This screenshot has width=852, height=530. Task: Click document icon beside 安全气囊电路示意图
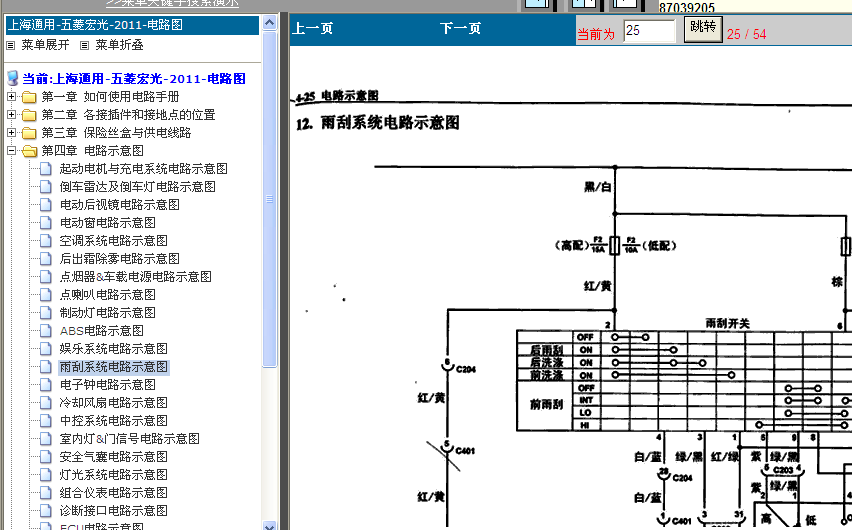(x=46, y=456)
